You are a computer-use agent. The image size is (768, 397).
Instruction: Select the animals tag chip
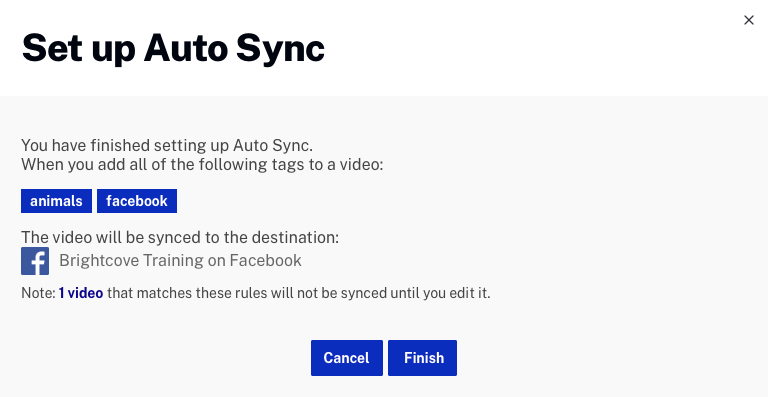point(56,201)
